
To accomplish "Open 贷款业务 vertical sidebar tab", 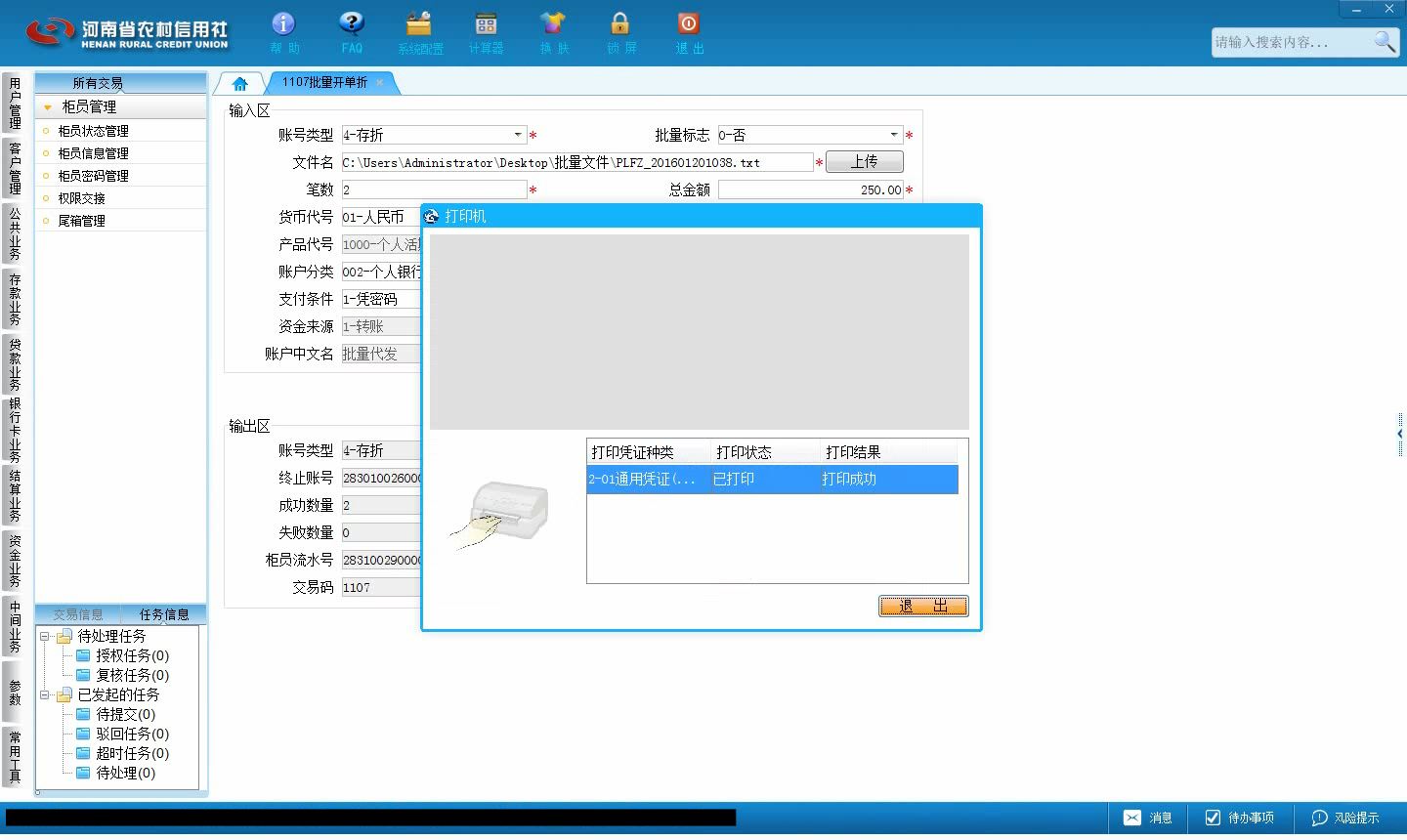I will (x=14, y=364).
